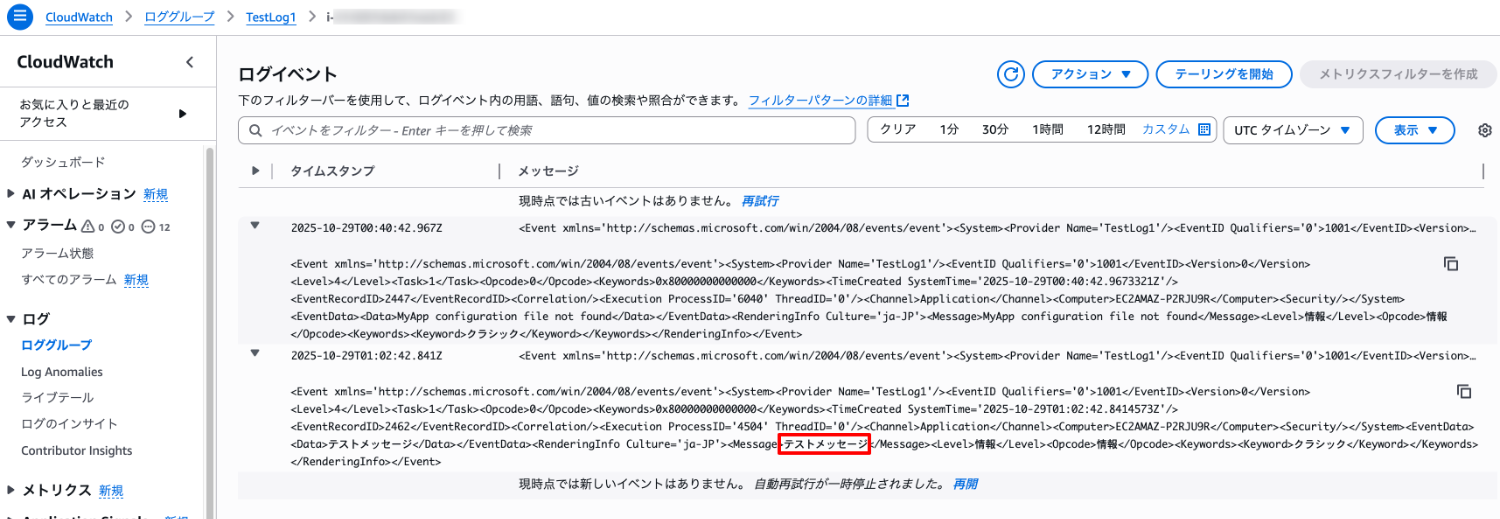Click the 新規 badge next to メトリクス

111,490
